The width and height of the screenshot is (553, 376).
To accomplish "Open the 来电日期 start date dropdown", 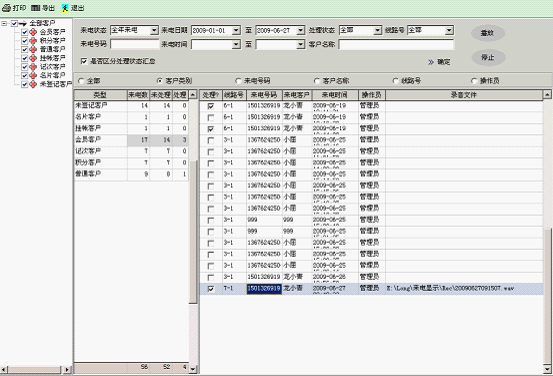I will point(236,31).
